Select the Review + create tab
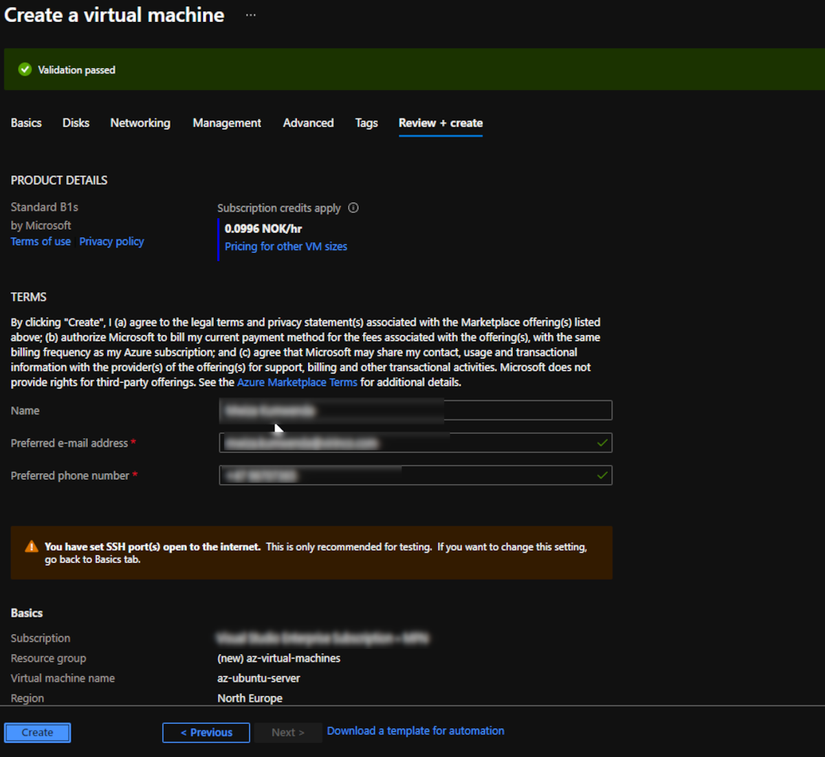 [440, 123]
